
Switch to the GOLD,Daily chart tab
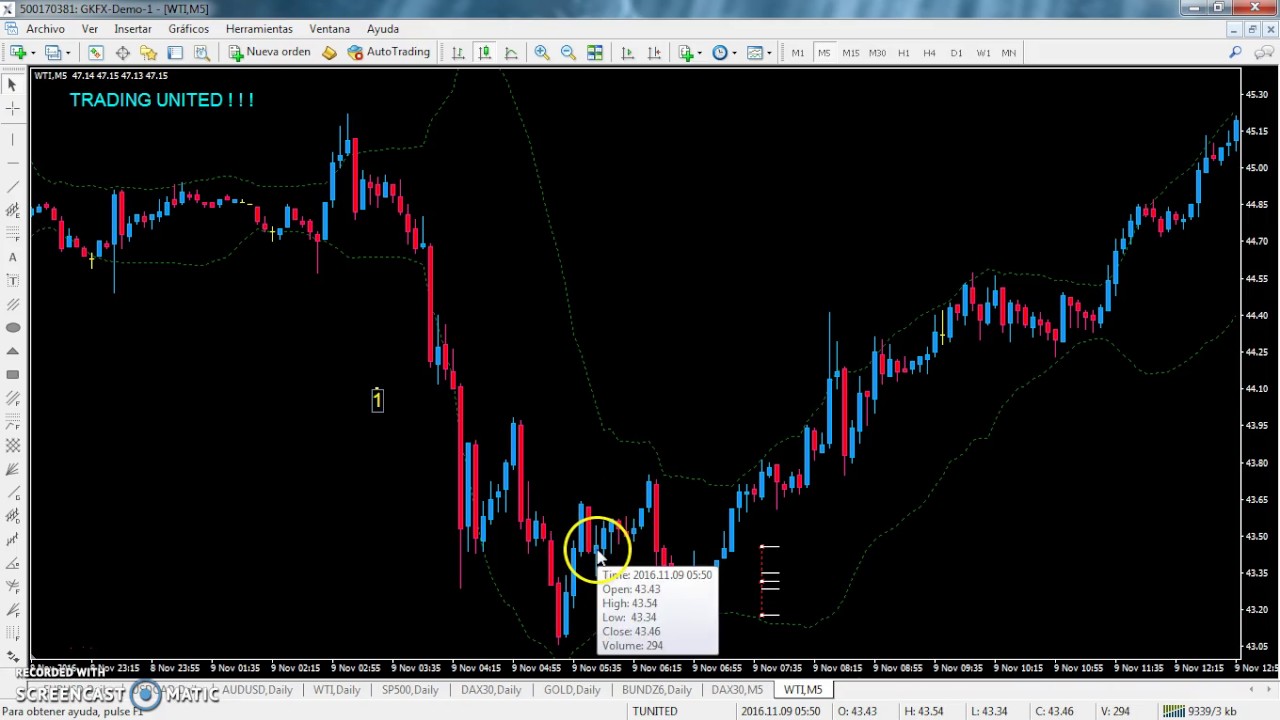(x=572, y=690)
